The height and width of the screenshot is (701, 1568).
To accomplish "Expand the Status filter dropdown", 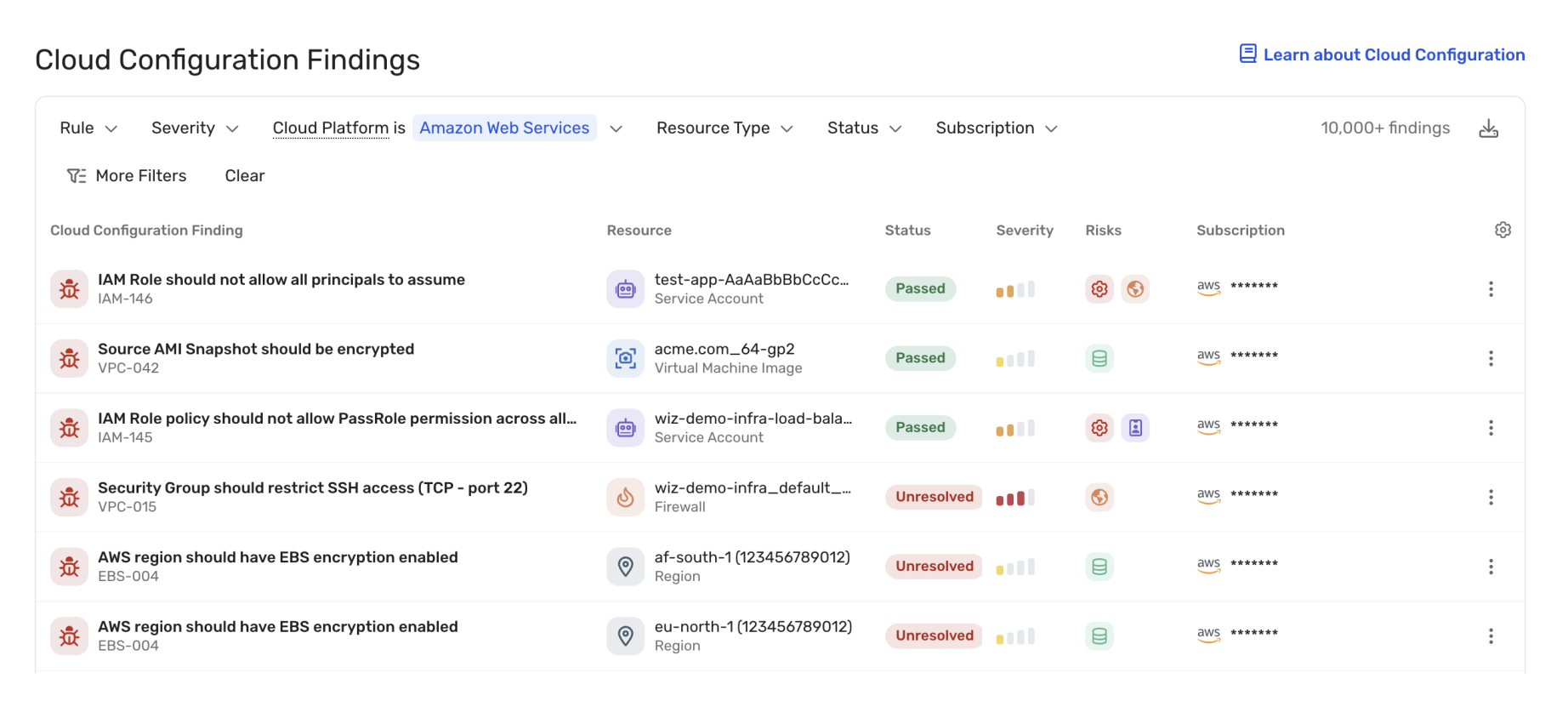I will tap(864, 128).
